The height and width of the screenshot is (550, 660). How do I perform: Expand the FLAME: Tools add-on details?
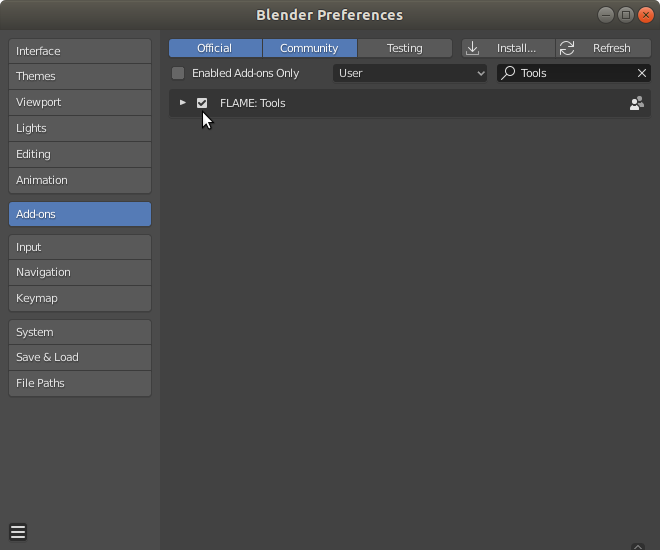182,103
